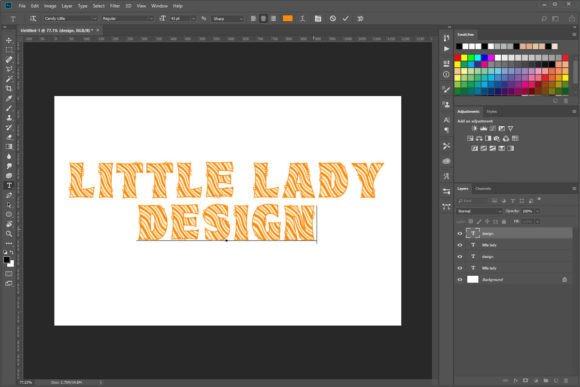
Task: Pick the red swatch in Swatches panel
Action: [458, 57]
